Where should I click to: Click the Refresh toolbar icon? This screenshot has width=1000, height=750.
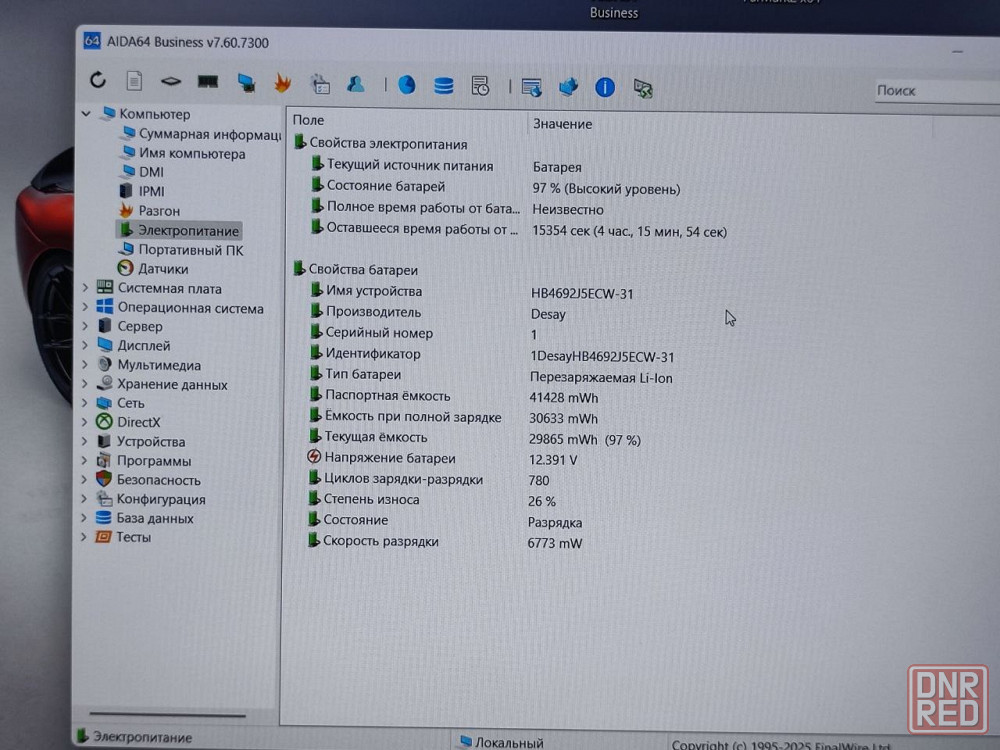tap(98, 80)
